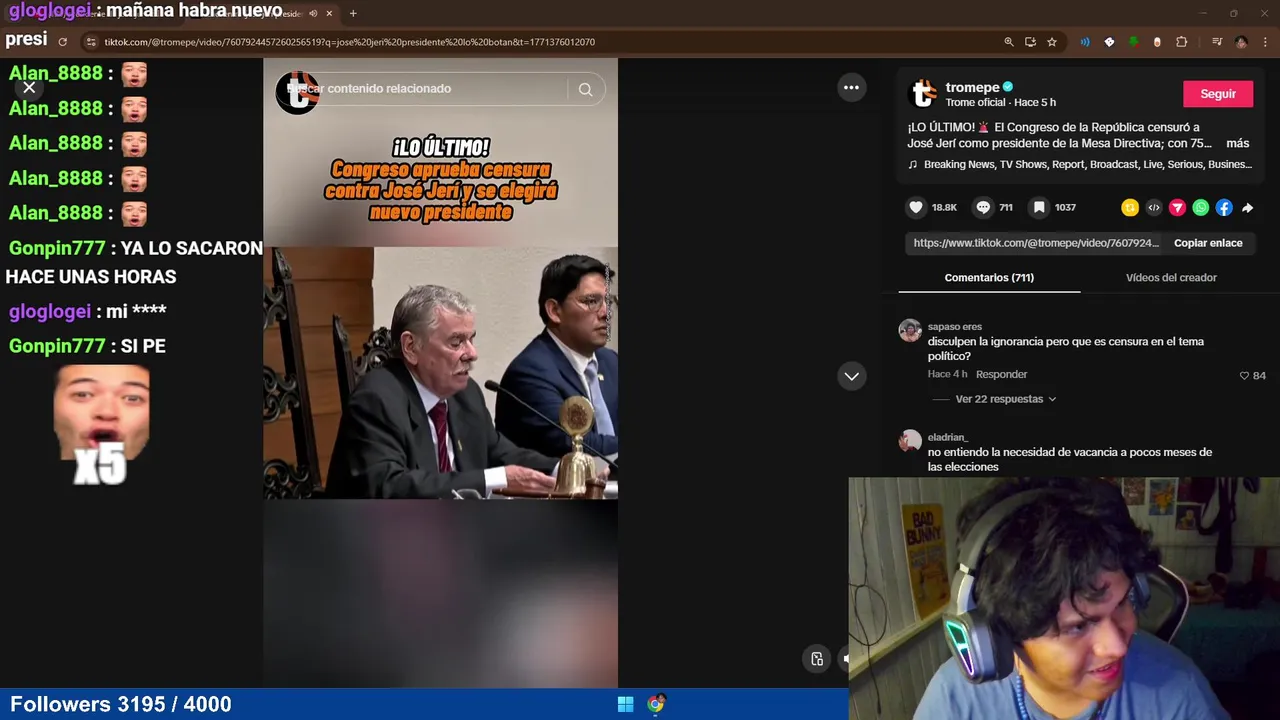Click the picture-in-picture icon under the video
1280x720 pixels.
[817, 659]
